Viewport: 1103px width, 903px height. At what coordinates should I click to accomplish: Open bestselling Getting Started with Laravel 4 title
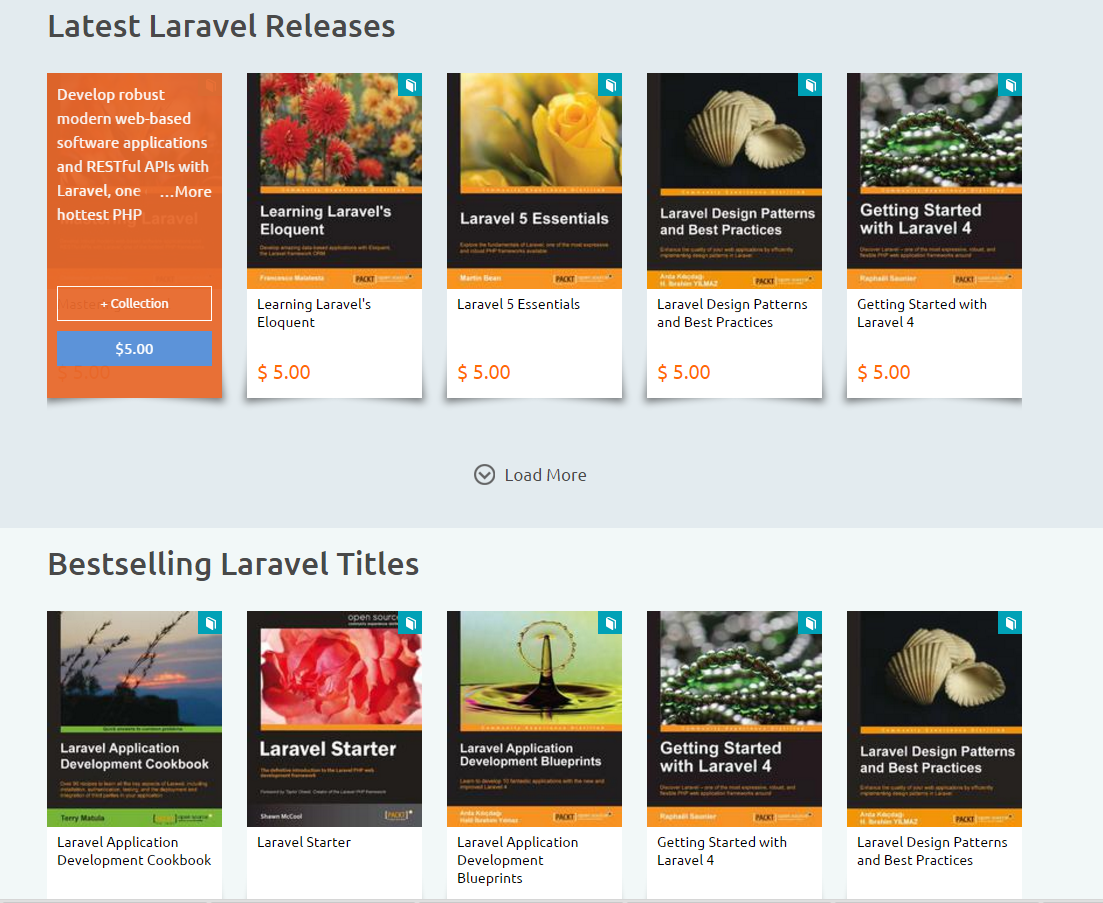coord(722,851)
